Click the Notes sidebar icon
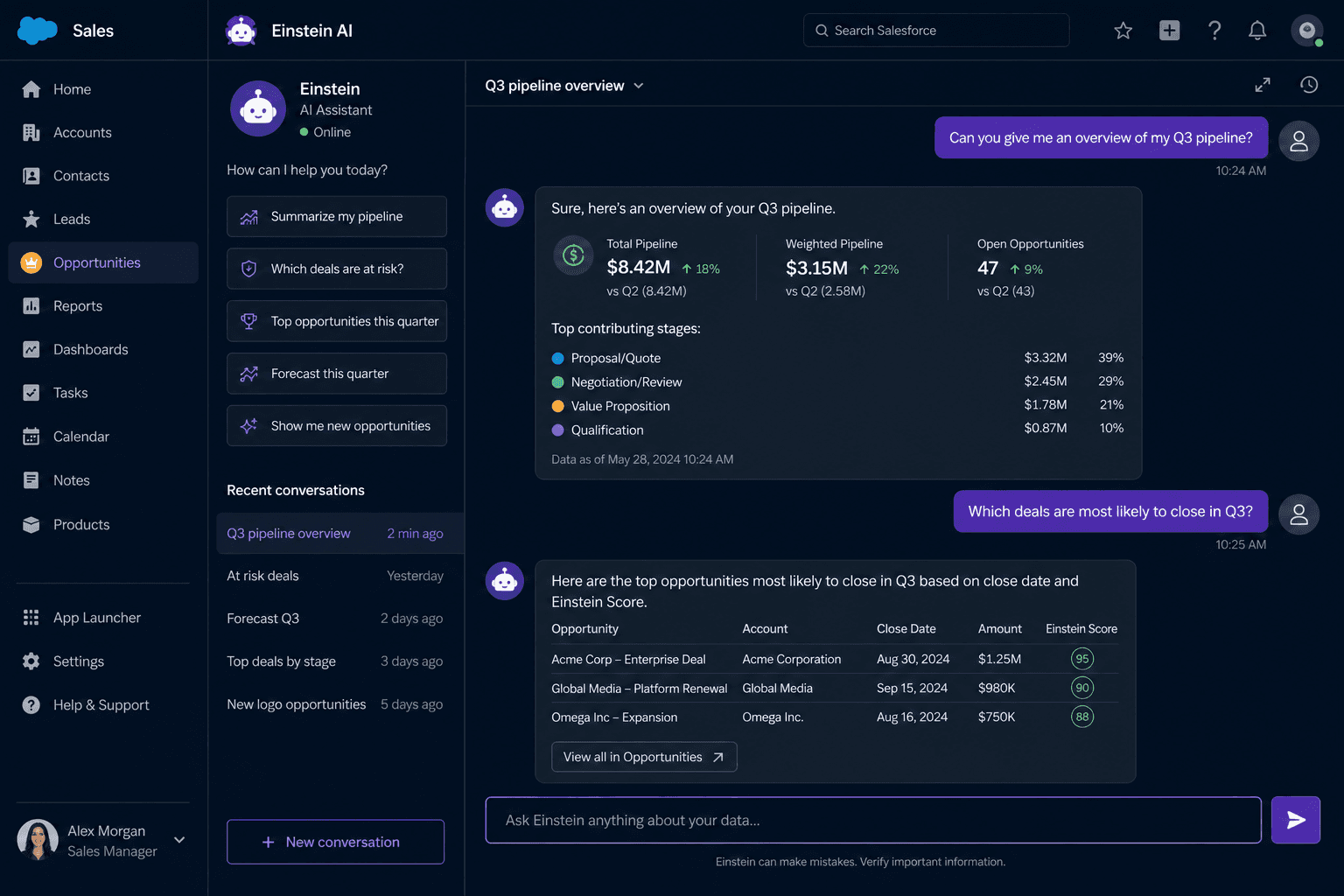Viewport: 1344px width, 896px height. pyautogui.click(x=31, y=480)
